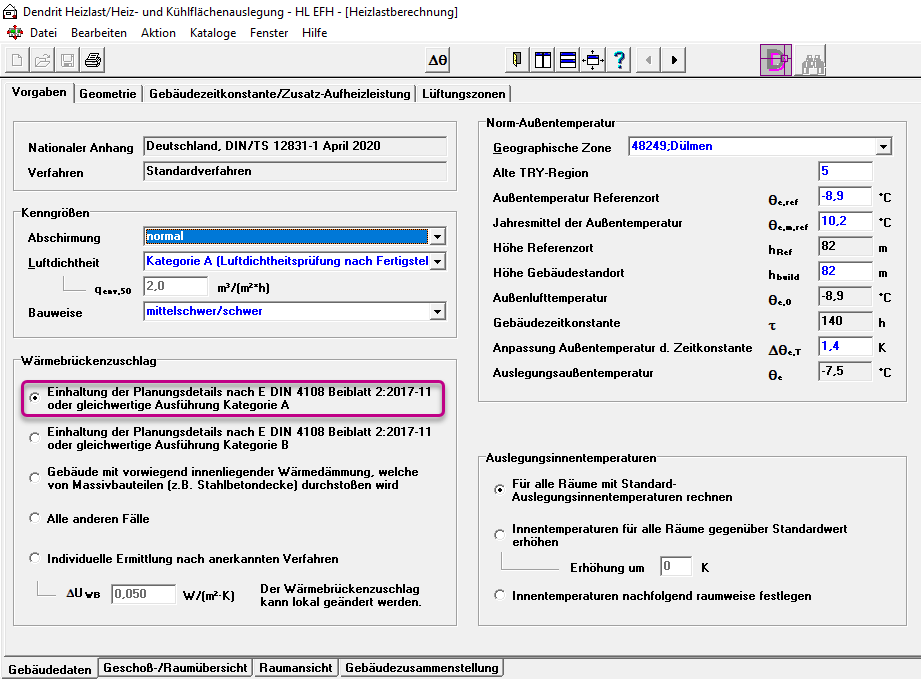Screen dimensions: 921x679
Task: Open help with the question mark icon
Action: click(x=619, y=60)
